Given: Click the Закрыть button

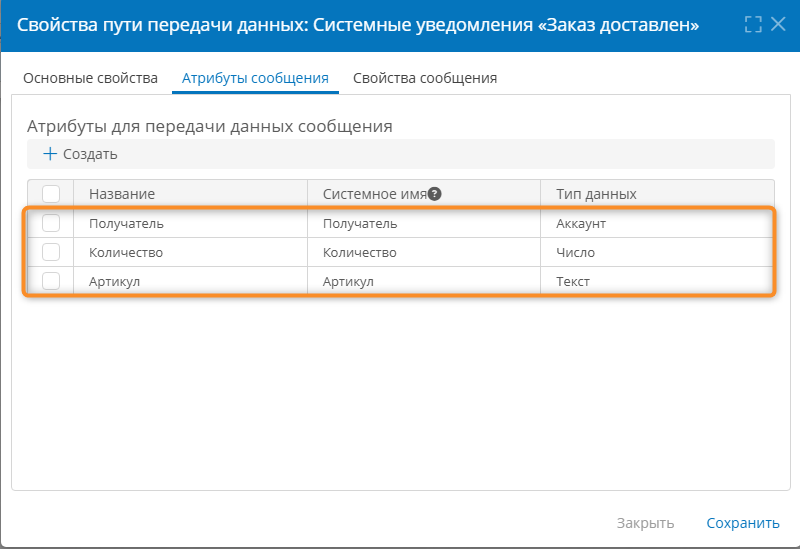Looking at the screenshot, I should point(645,523).
